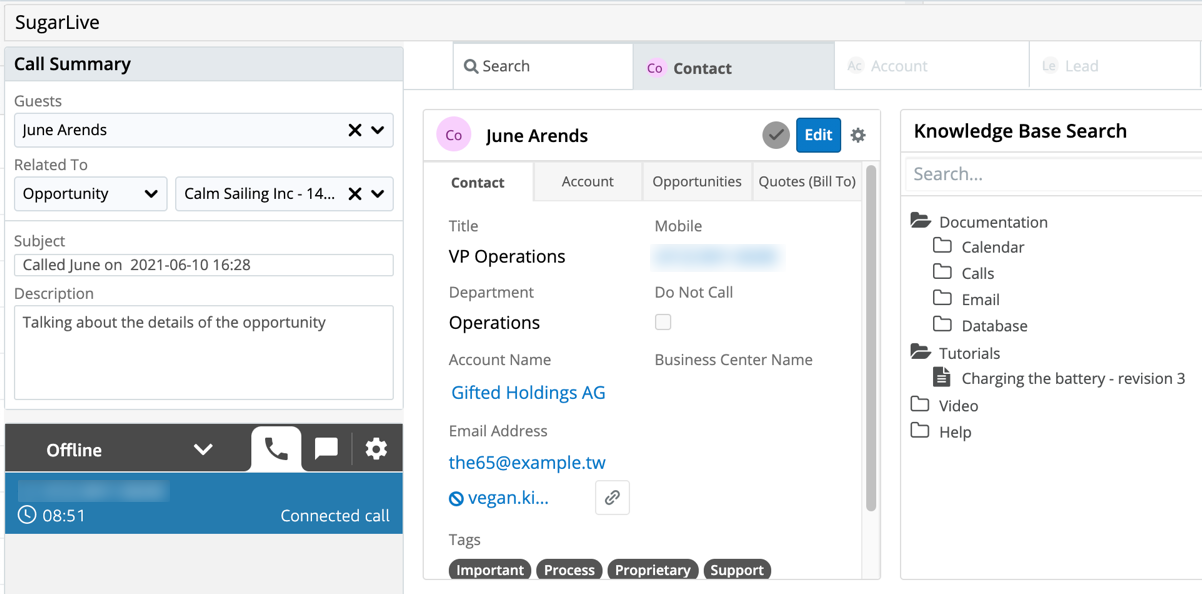Open the Quotes (Bill To) tab
Viewport: 1202px width, 594px height.
pos(807,181)
